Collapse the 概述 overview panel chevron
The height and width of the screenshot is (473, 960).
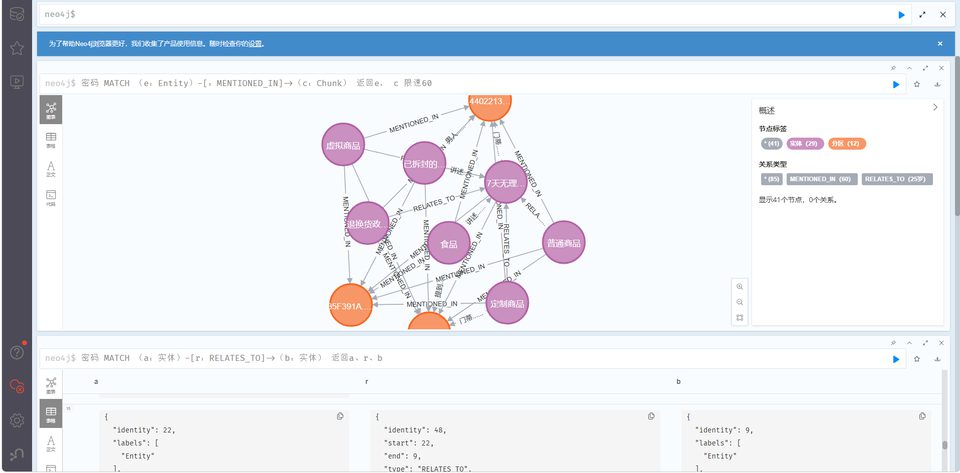935,107
